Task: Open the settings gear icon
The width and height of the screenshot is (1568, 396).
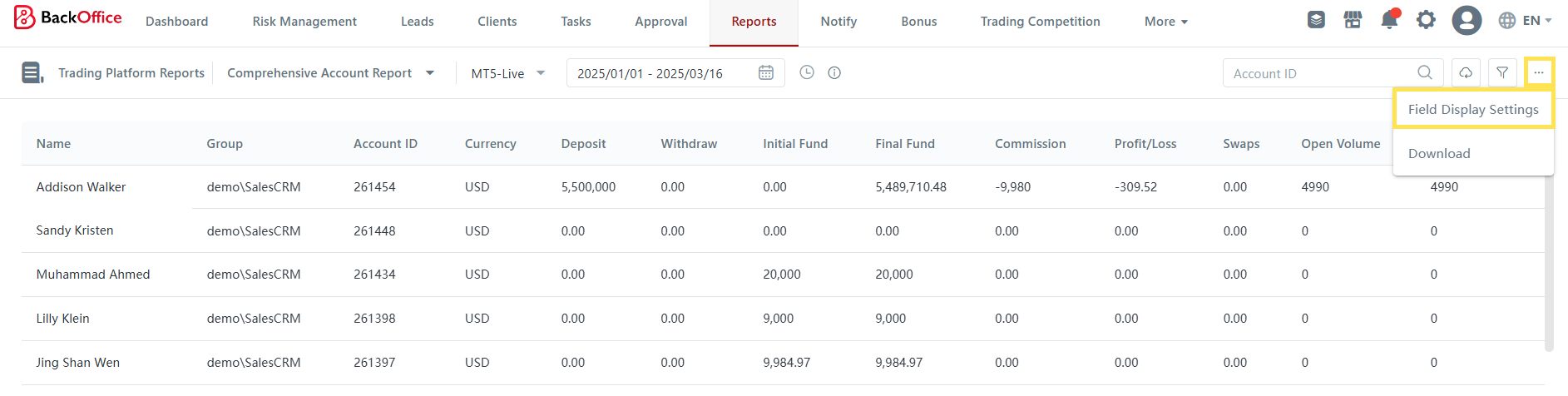Action: pos(1426,20)
